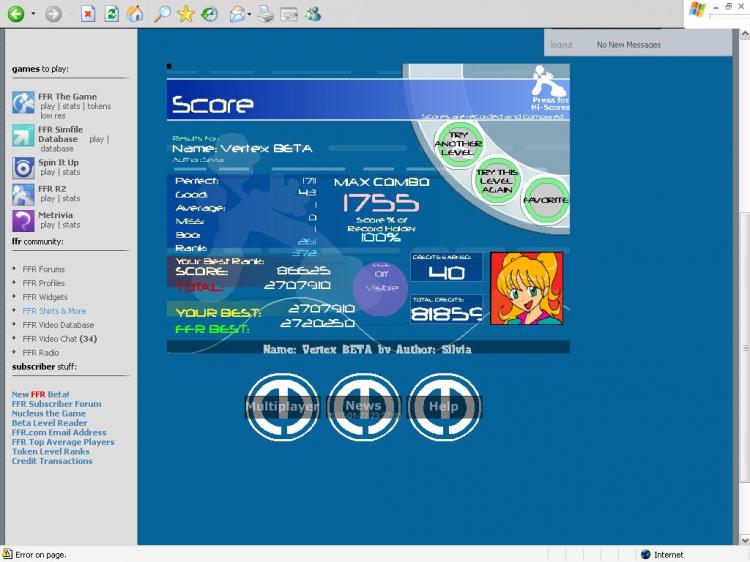Click the low res link
The width and height of the screenshot is (750, 562).
coord(53,116)
